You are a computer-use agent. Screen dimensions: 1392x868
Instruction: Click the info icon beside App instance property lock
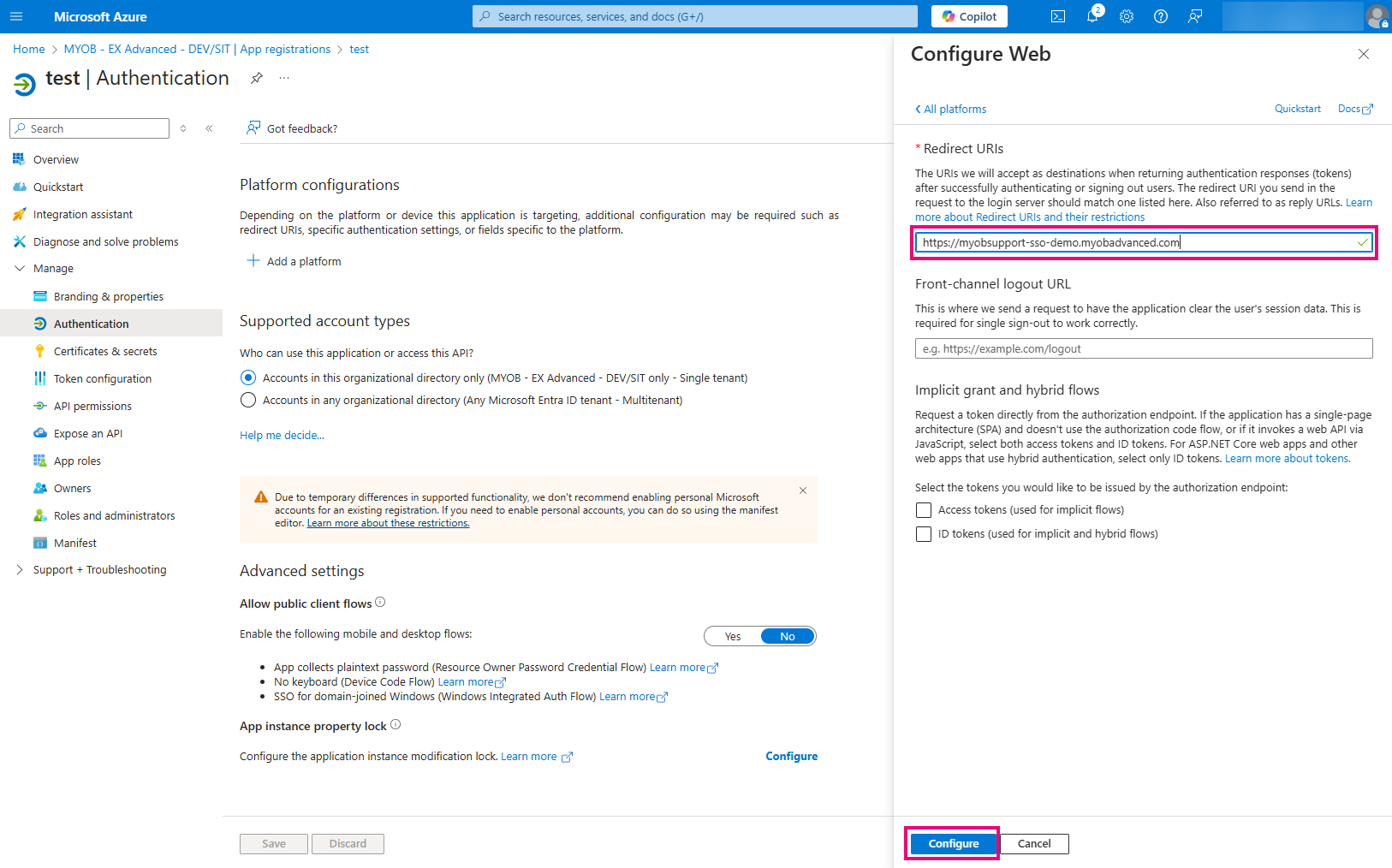(x=396, y=725)
